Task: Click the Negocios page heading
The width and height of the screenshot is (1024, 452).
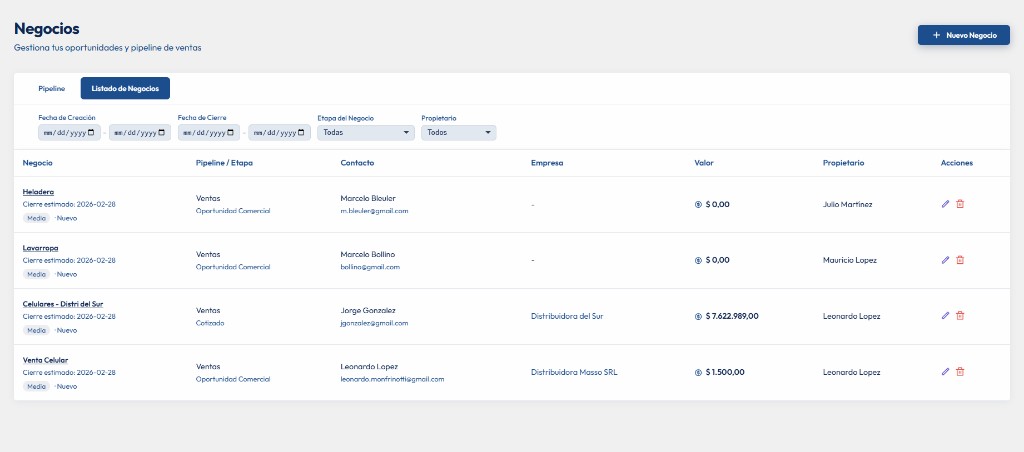Action: tap(46, 29)
